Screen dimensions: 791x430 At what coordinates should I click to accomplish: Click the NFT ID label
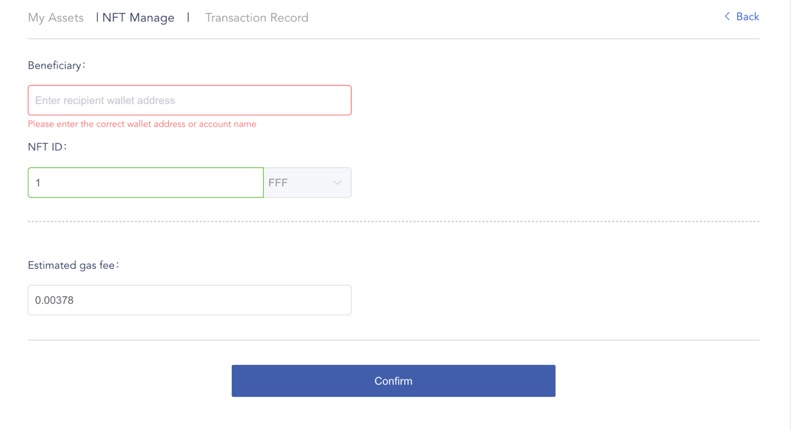pos(47,147)
